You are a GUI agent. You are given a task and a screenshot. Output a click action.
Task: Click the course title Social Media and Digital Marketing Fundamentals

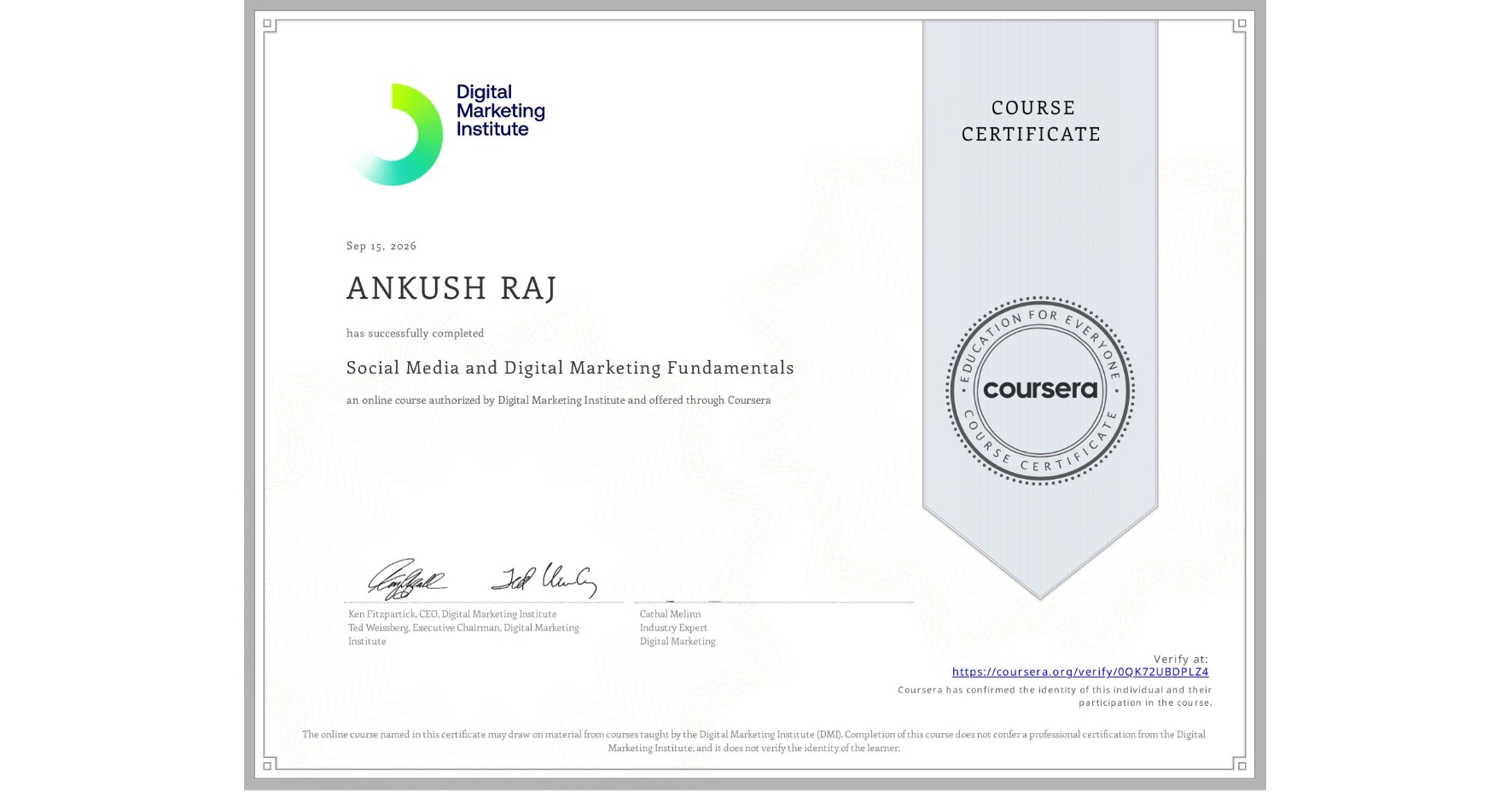pos(570,368)
